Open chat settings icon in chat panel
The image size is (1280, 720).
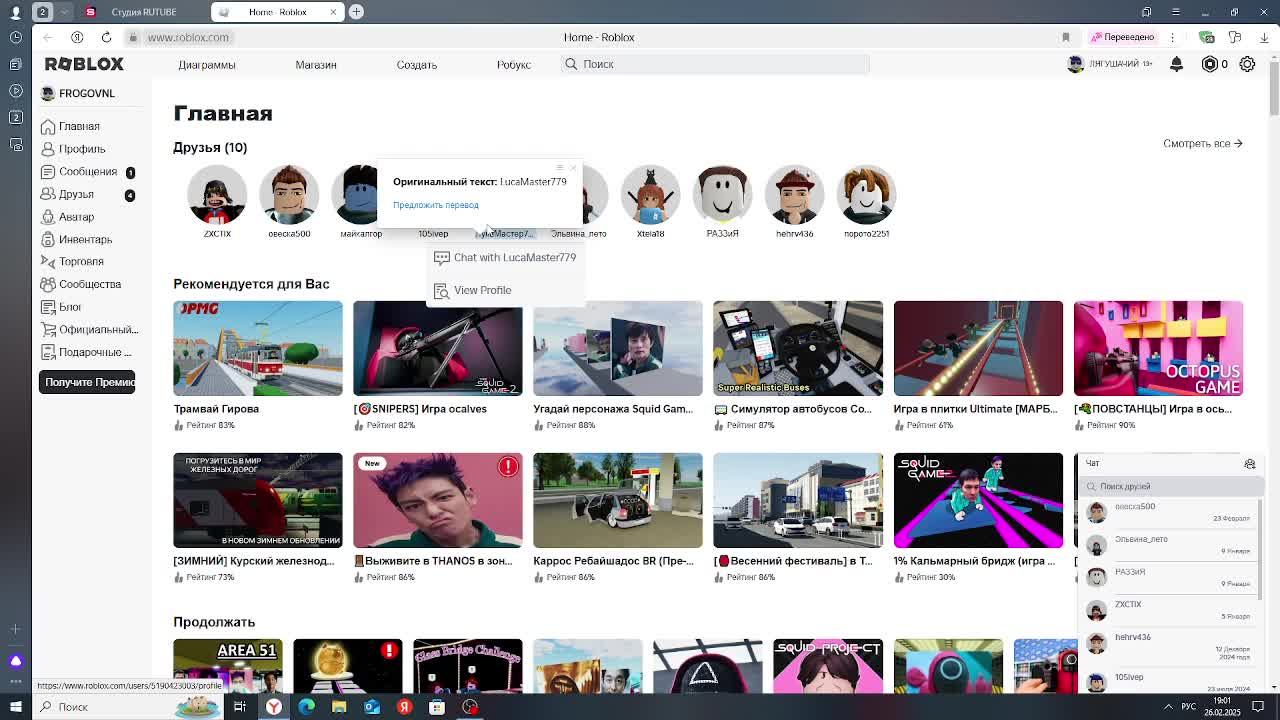1249,464
